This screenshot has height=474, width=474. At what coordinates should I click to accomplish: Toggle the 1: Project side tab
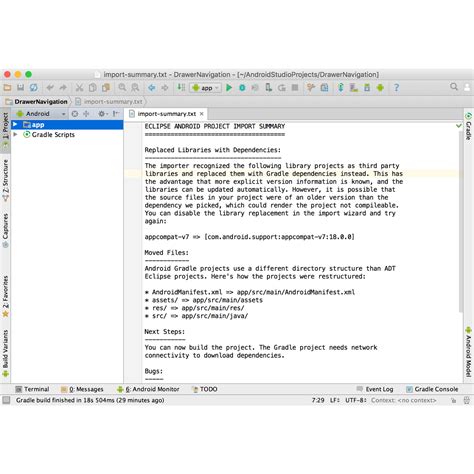5,130
